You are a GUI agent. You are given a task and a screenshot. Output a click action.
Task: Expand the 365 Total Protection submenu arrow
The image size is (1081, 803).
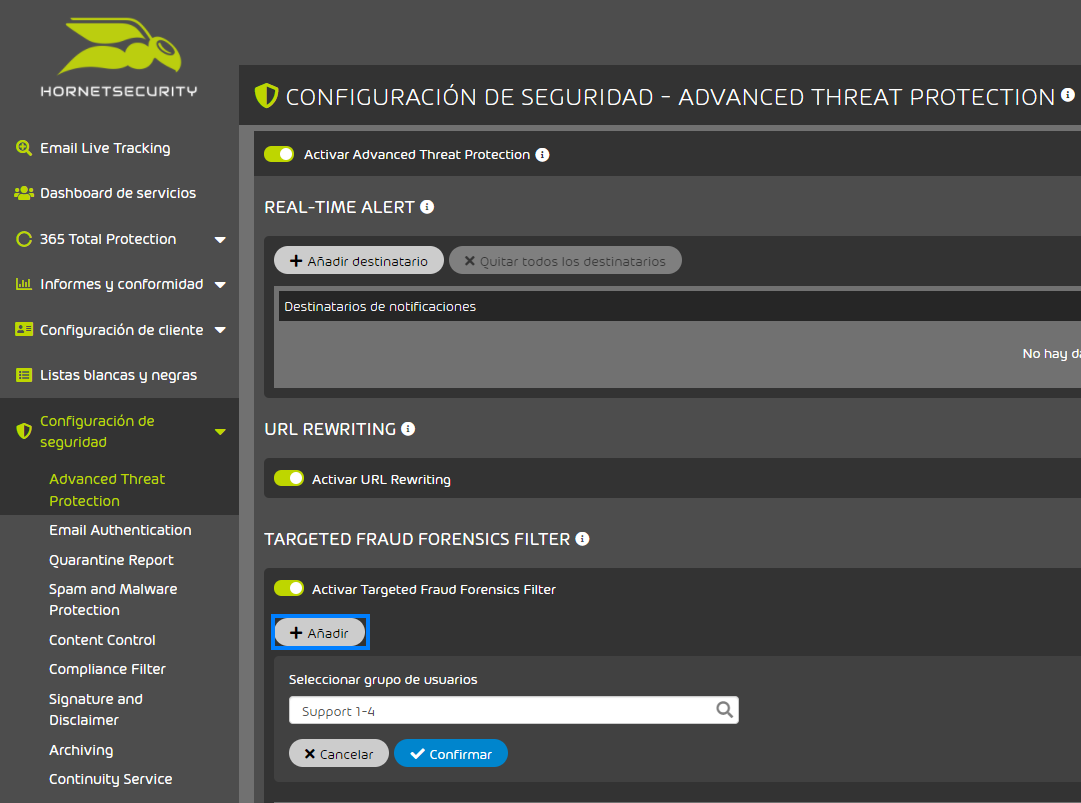220,240
